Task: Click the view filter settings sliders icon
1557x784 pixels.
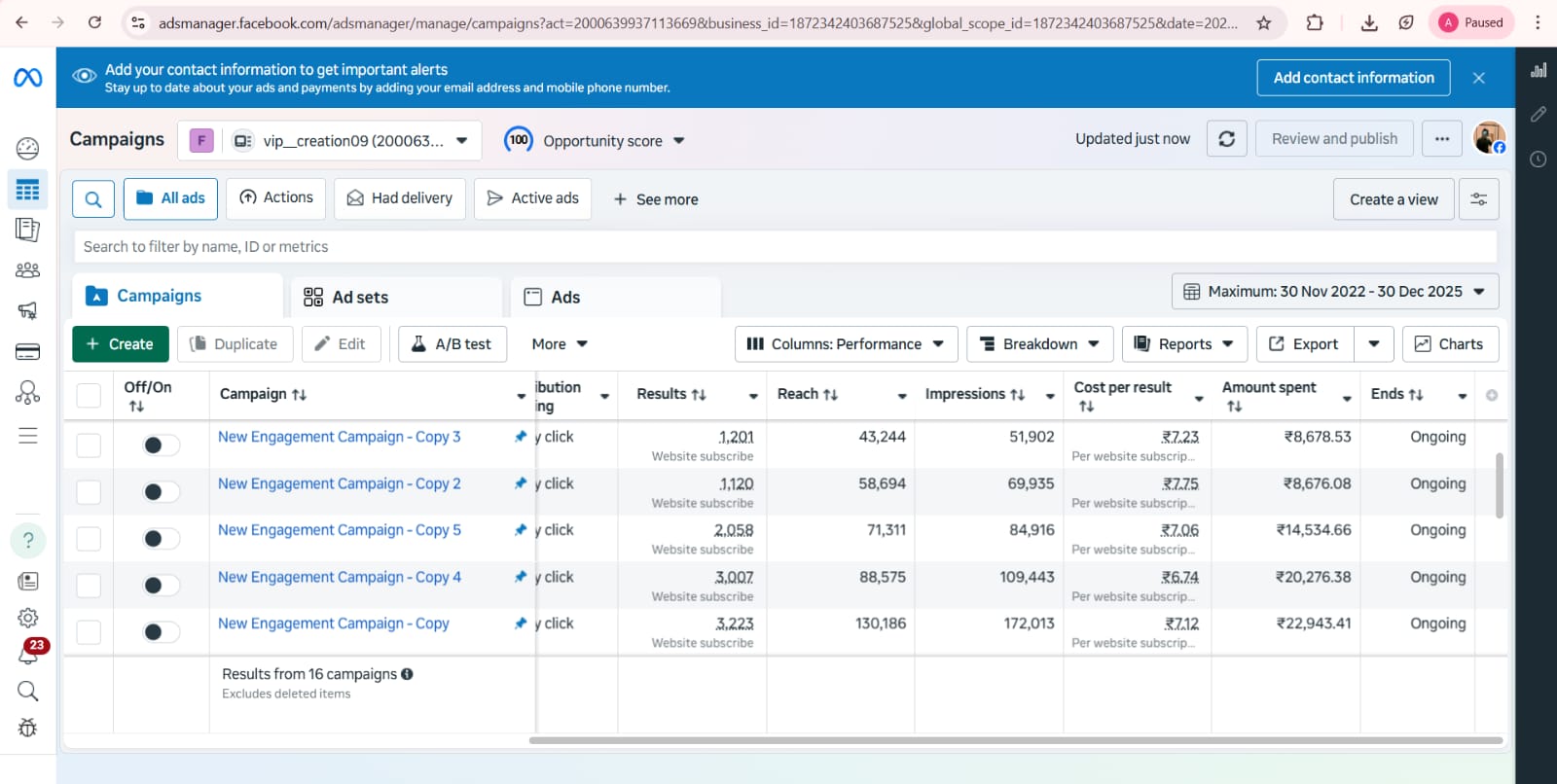Action: (x=1478, y=199)
